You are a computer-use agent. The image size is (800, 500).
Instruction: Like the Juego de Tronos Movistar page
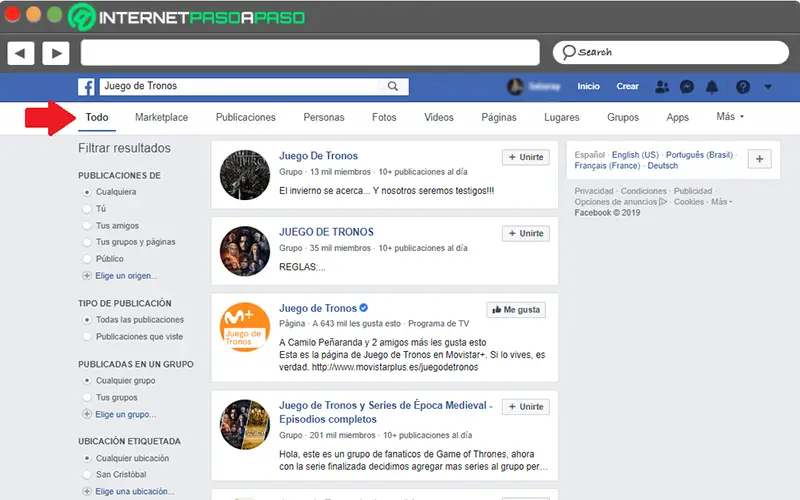pos(516,310)
